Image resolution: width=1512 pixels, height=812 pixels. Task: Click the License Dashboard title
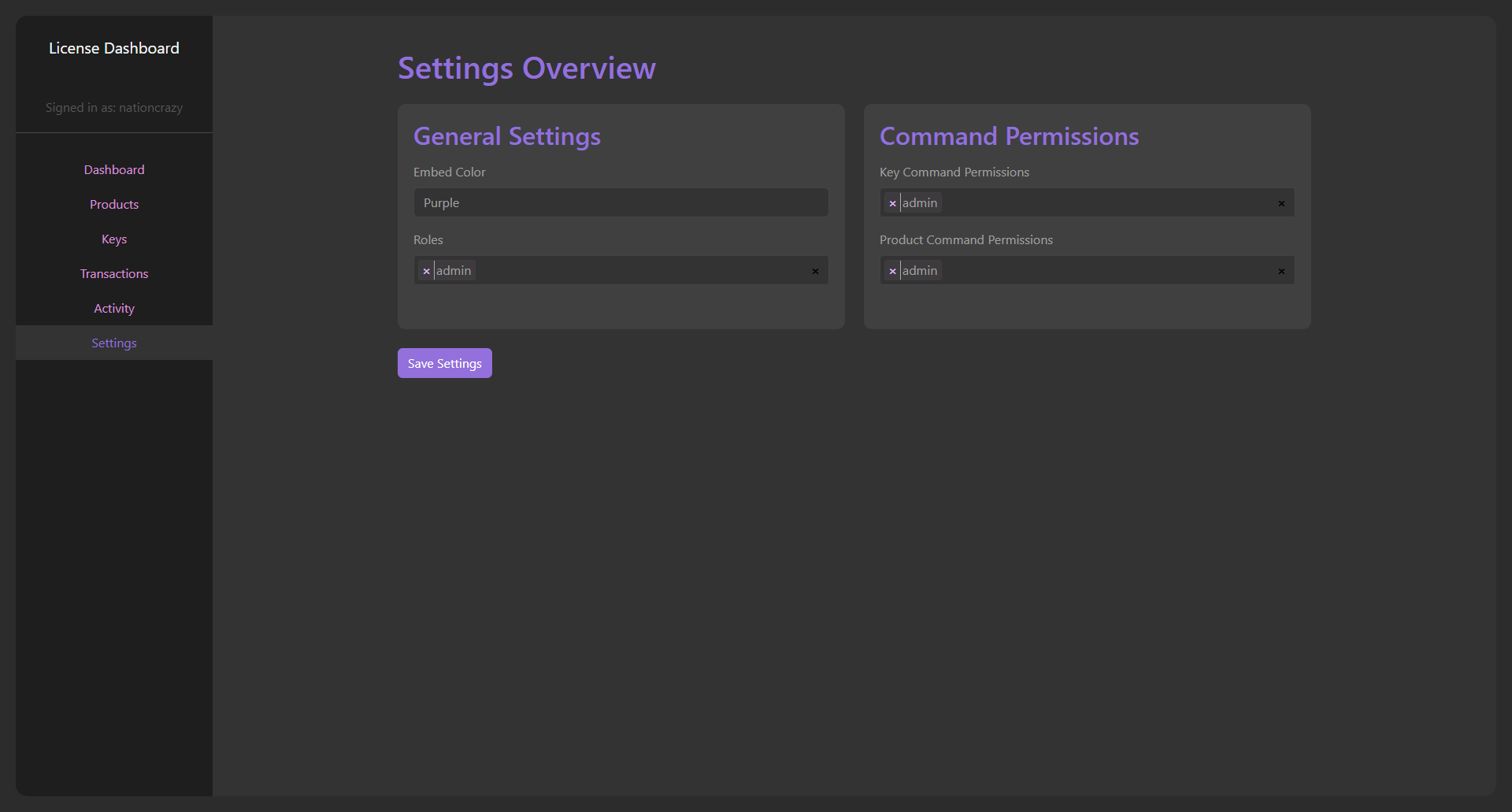coord(114,48)
